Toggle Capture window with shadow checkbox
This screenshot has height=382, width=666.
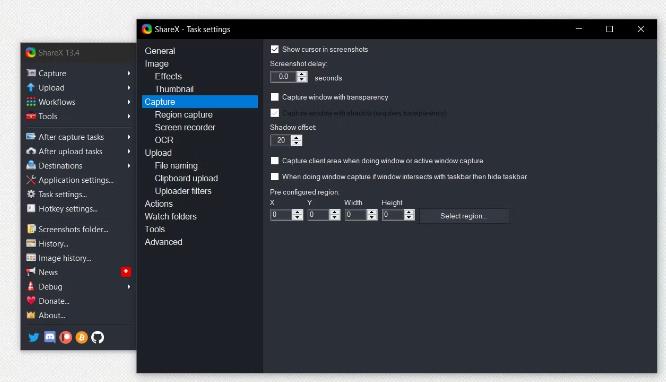[x=275, y=113]
